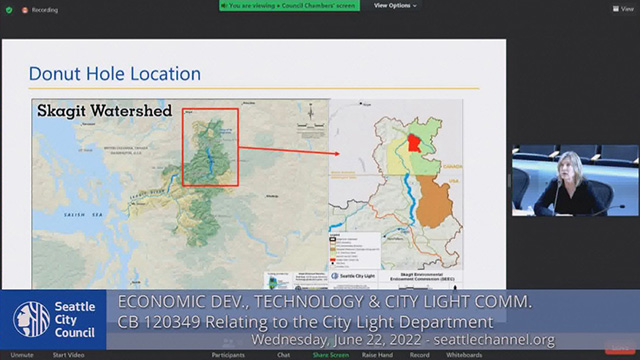Click the orange region on the right map

tap(434, 201)
